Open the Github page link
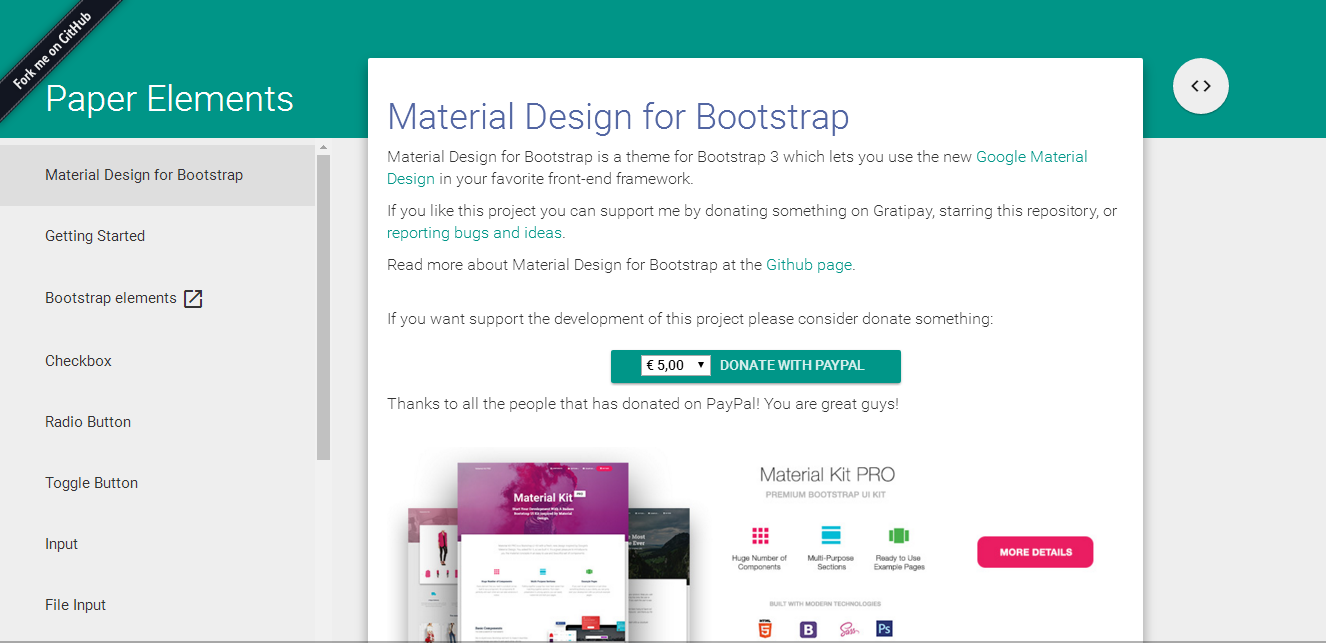The width and height of the screenshot is (1326, 643). [x=809, y=265]
